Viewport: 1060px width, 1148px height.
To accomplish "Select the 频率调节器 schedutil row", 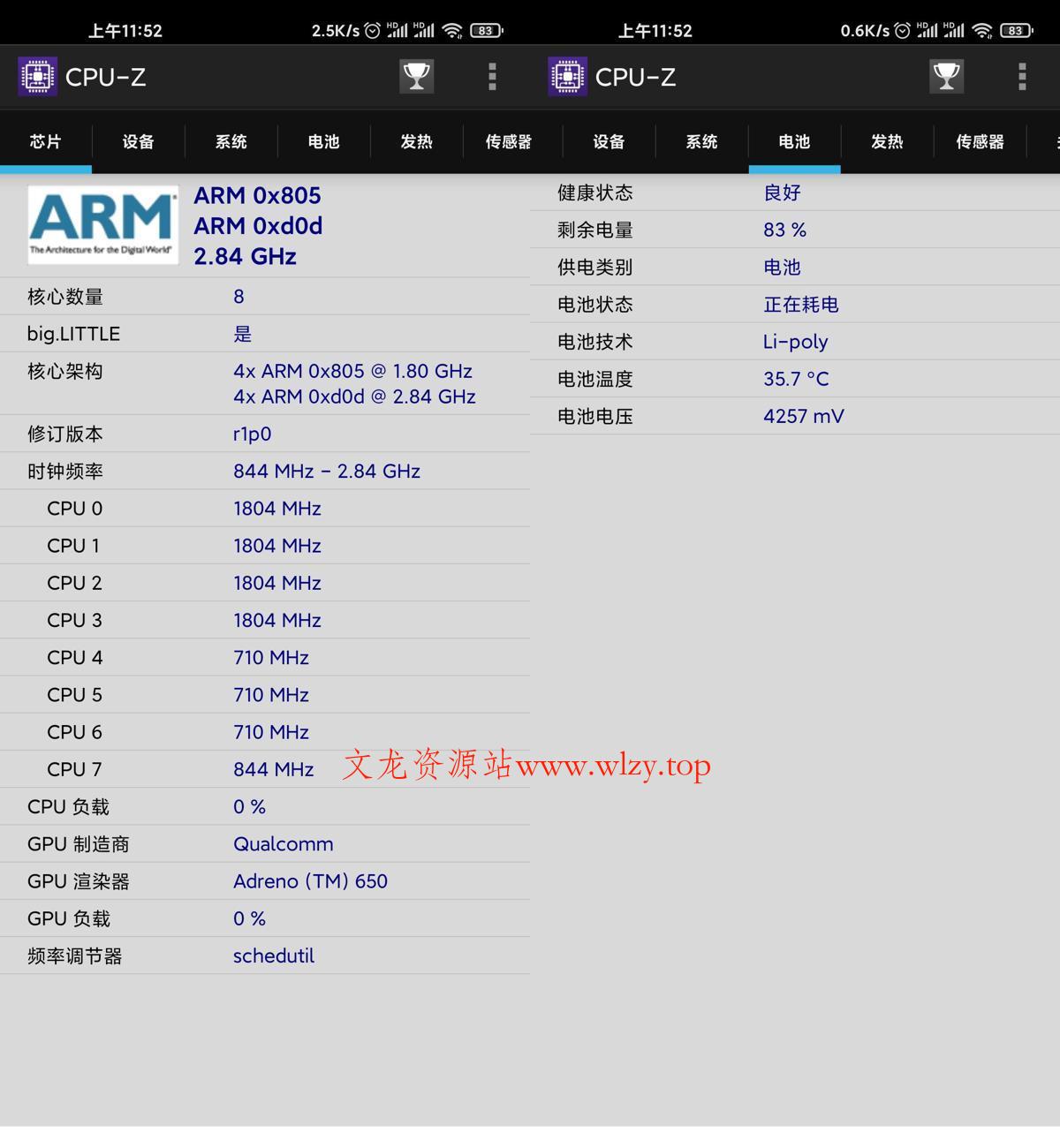I will click(x=265, y=955).
